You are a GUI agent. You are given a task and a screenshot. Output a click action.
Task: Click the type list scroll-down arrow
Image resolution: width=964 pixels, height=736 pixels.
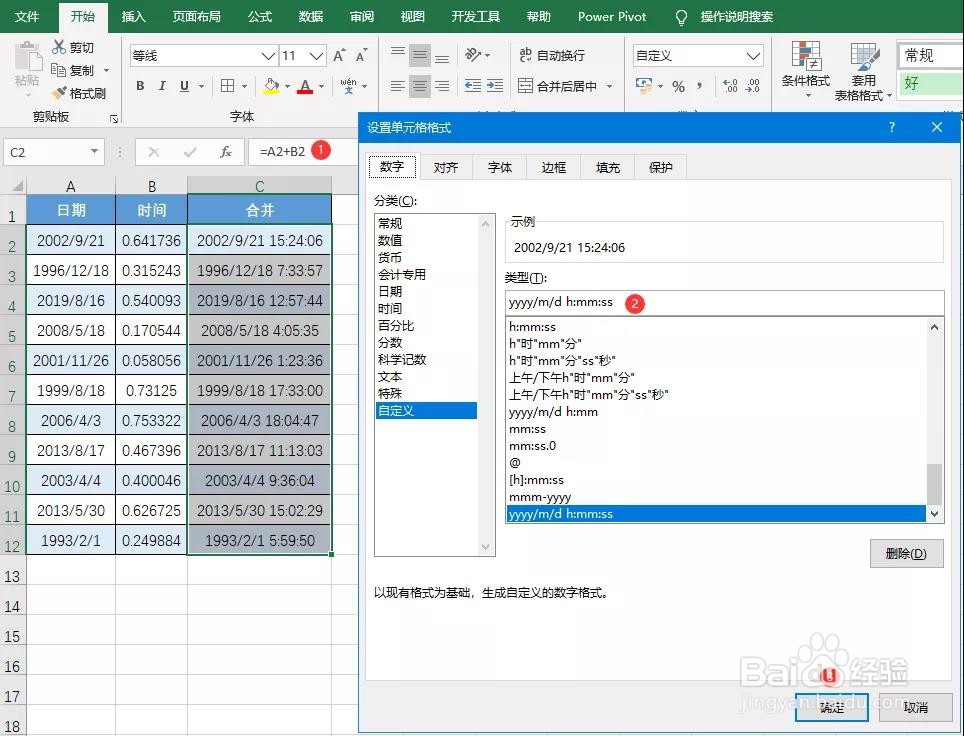pos(934,513)
